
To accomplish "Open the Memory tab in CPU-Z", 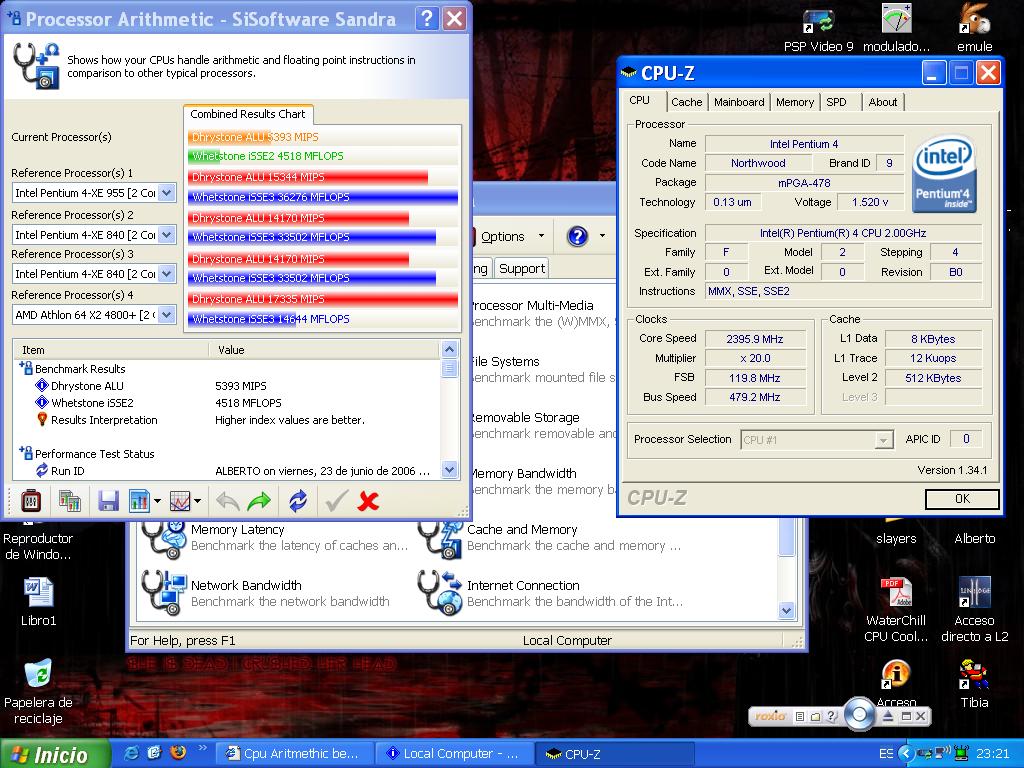I will point(794,102).
